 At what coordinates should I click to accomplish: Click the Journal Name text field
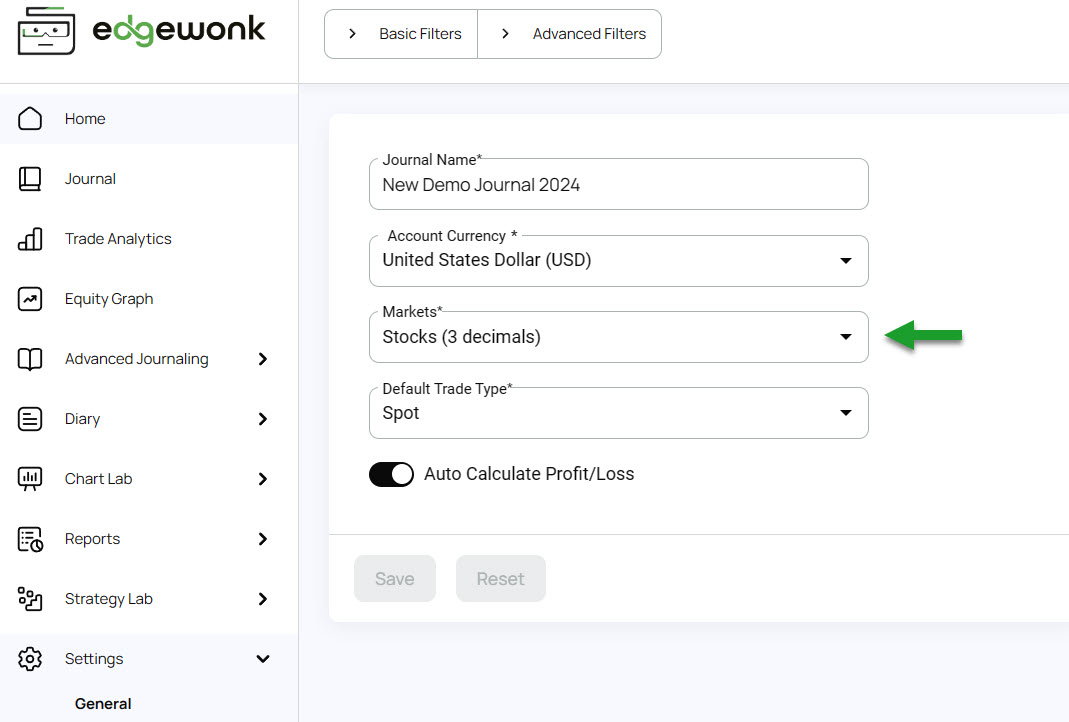coord(618,185)
